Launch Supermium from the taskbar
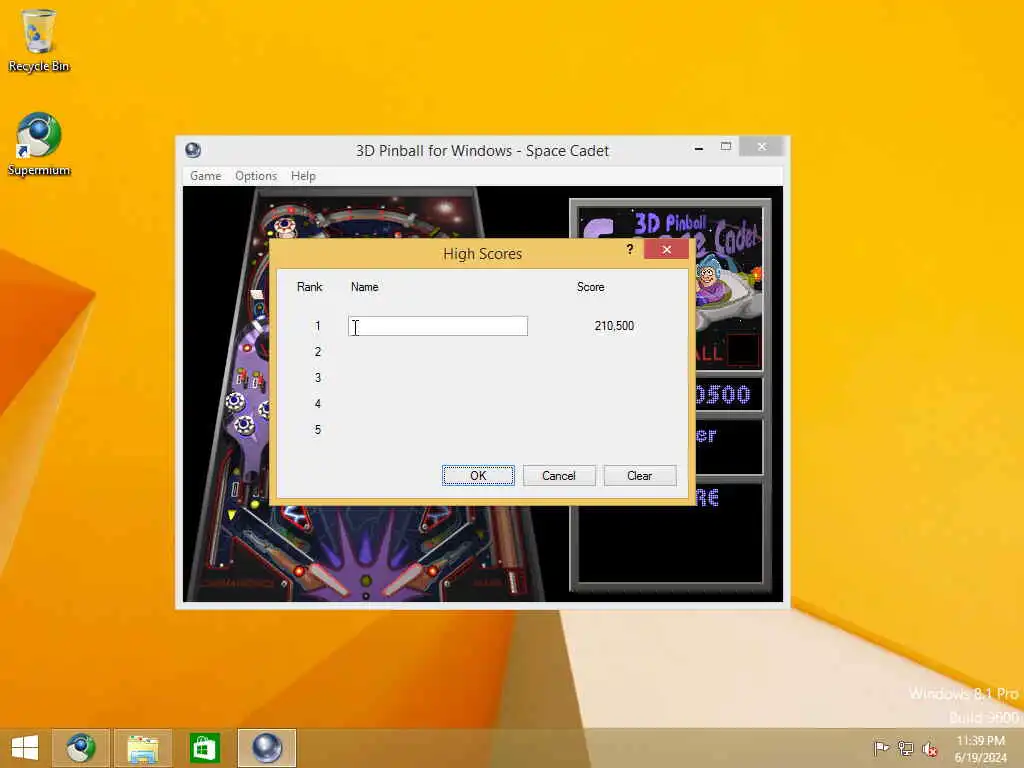 tap(80, 748)
